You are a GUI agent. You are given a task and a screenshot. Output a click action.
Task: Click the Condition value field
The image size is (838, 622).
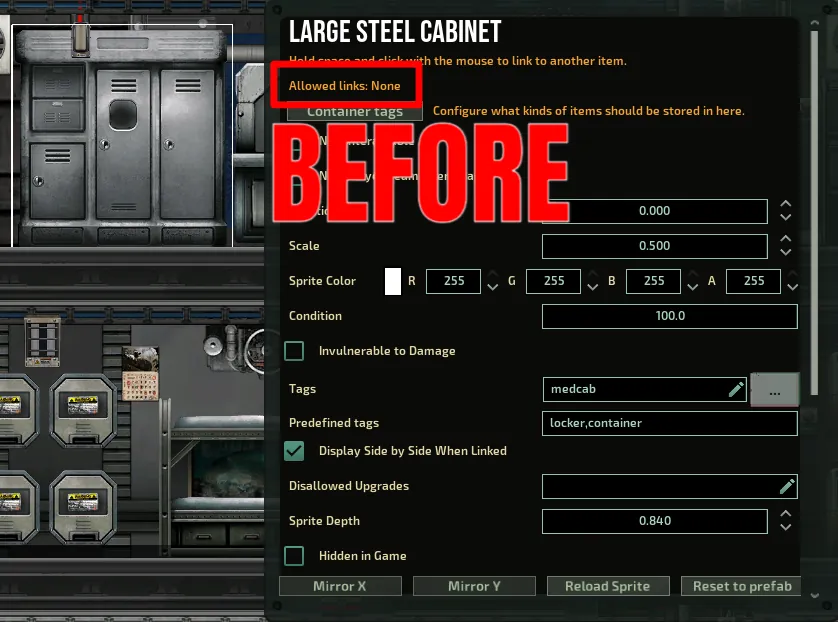[x=669, y=316]
